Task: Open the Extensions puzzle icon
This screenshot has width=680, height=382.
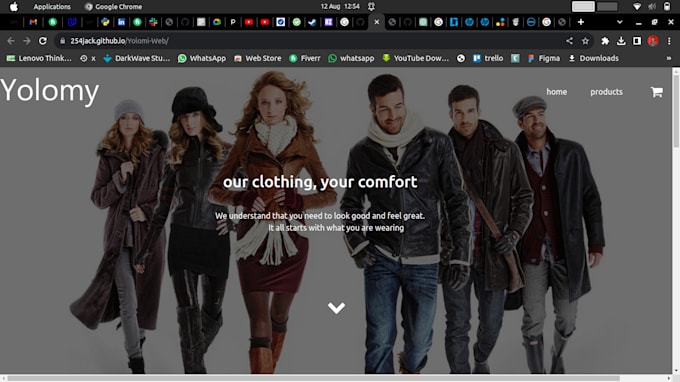Action: coord(605,41)
